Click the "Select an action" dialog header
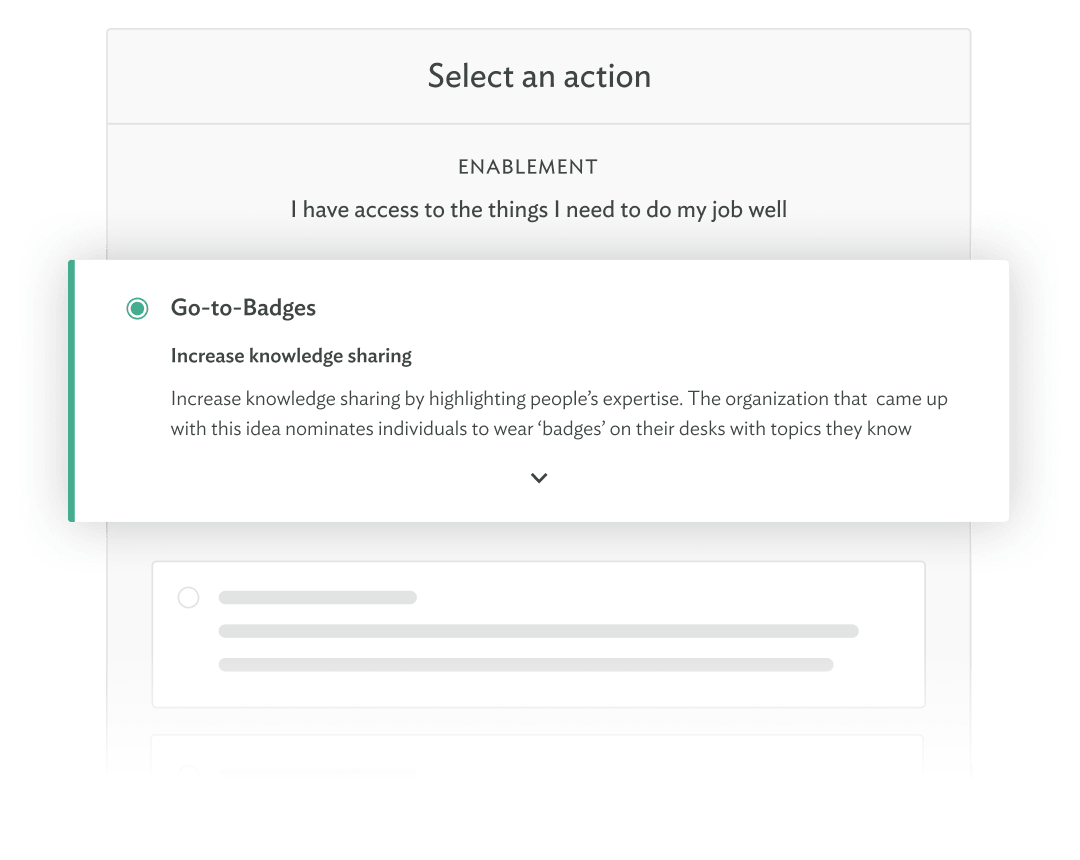 (539, 76)
